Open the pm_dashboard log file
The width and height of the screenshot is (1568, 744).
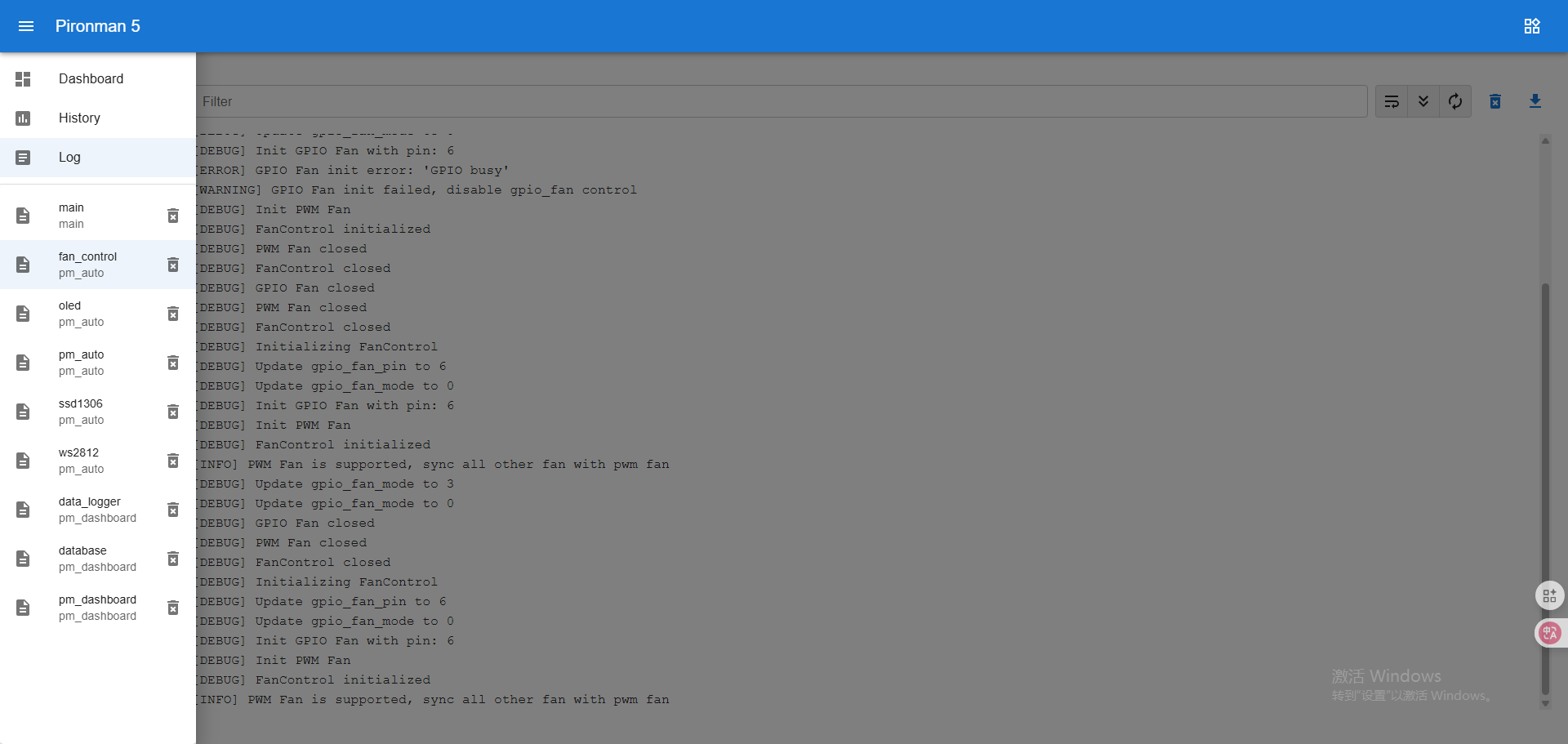pos(98,608)
